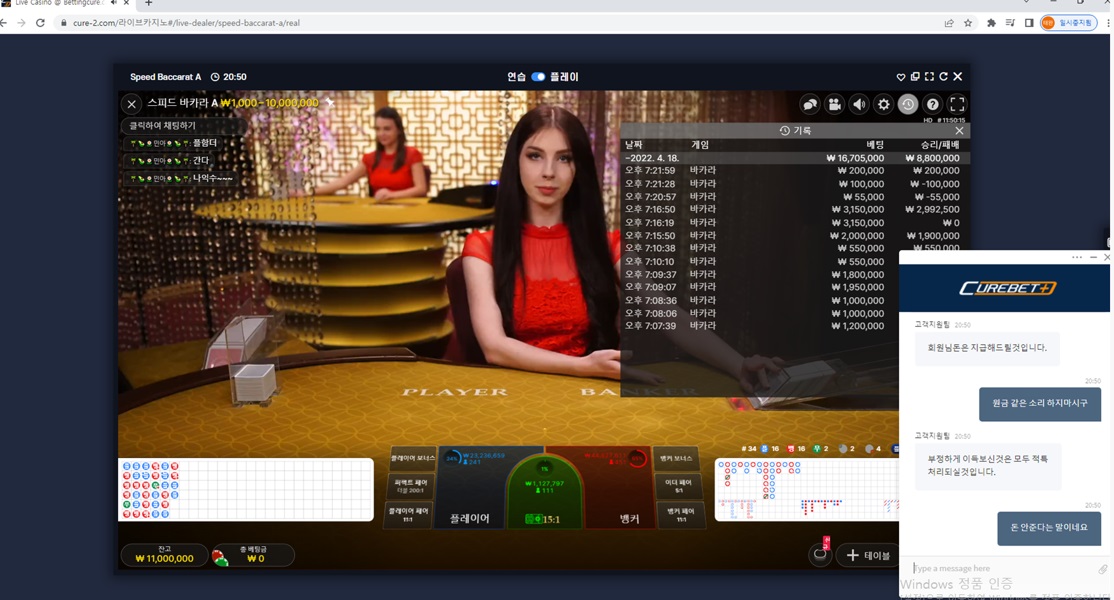Click the 잔고 balance ₩ 11,000,000
The width and height of the screenshot is (1114, 600).
(x=164, y=555)
